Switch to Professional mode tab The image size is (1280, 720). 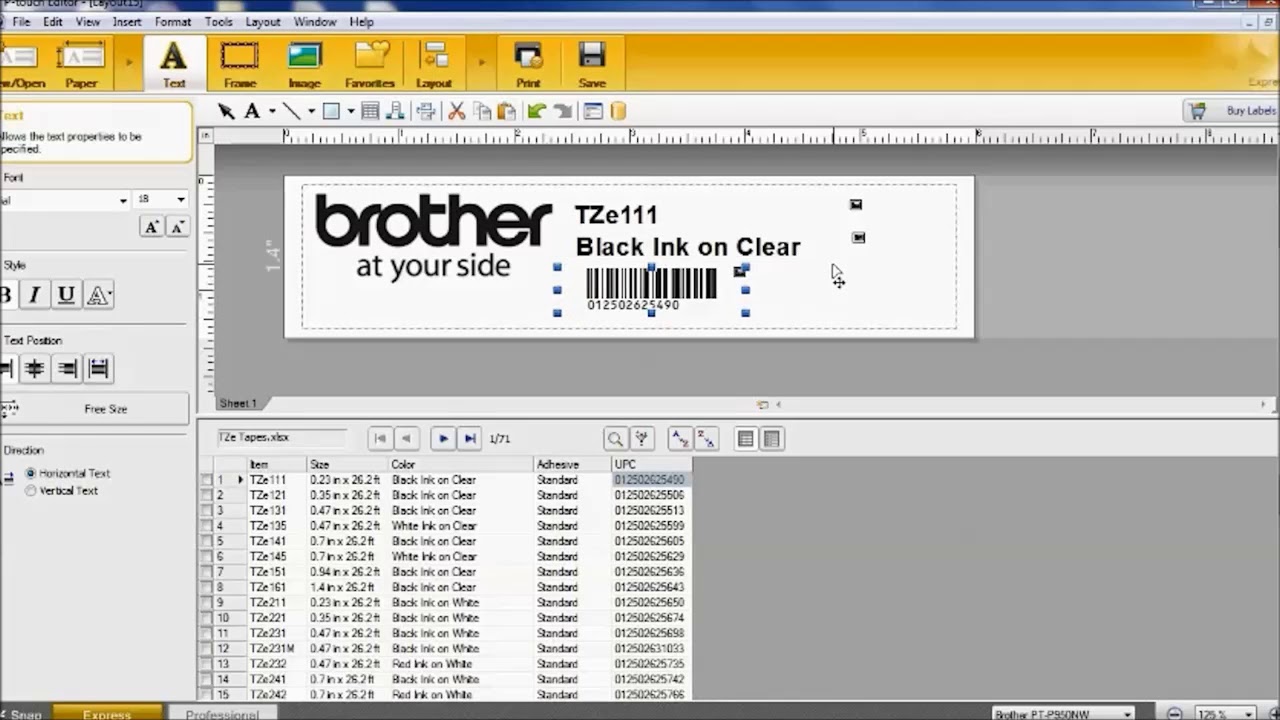tap(222, 714)
